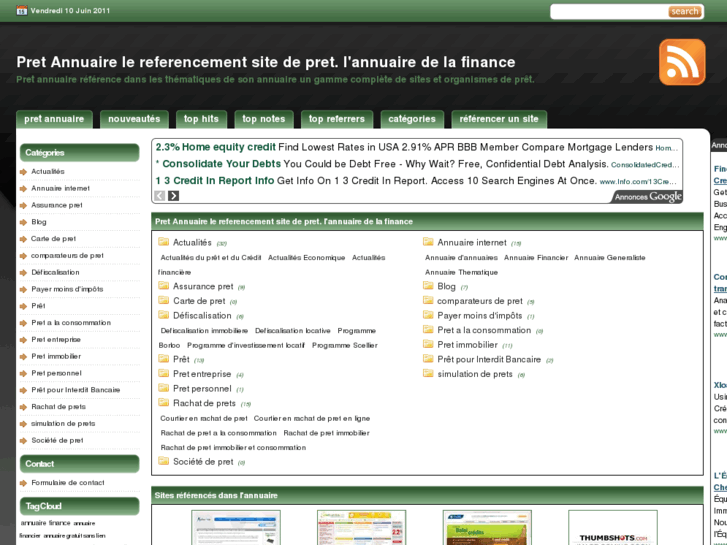
Task: Open Annuaire d'annuaires subcategory
Action: (461, 257)
